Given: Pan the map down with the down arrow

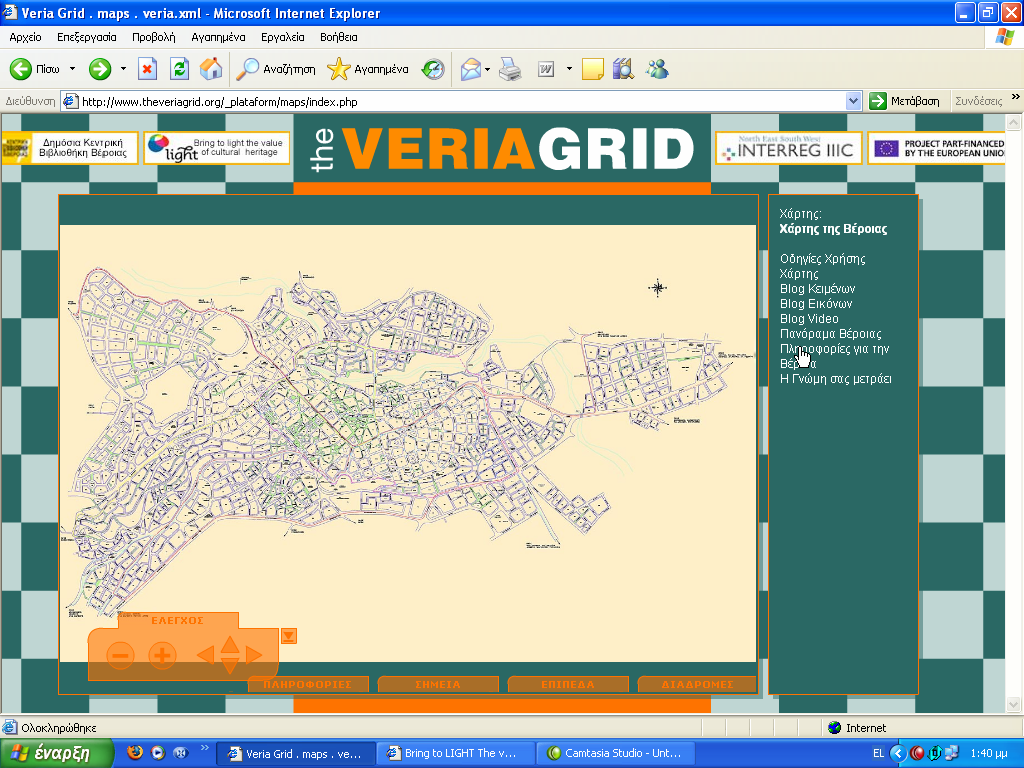Looking at the screenshot, I should click(229, 666).
